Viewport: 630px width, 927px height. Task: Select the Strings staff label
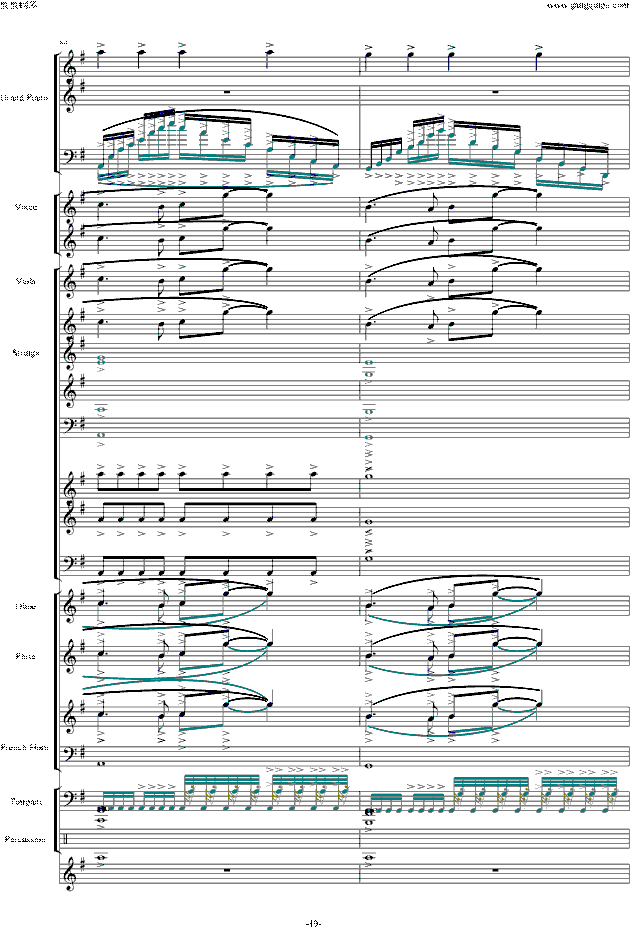(26, 352)
